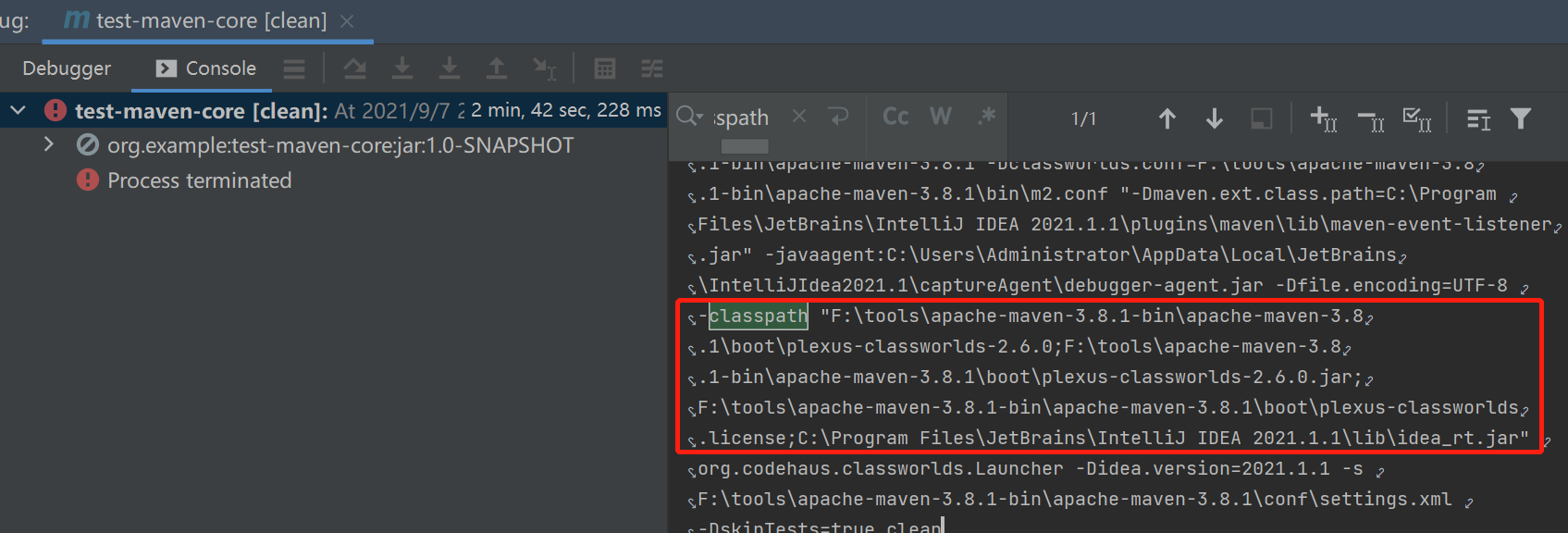This screenshot has width=1568, height=533.
Task: Add selection for next occurrence
Action: [x=1324, y=118]
